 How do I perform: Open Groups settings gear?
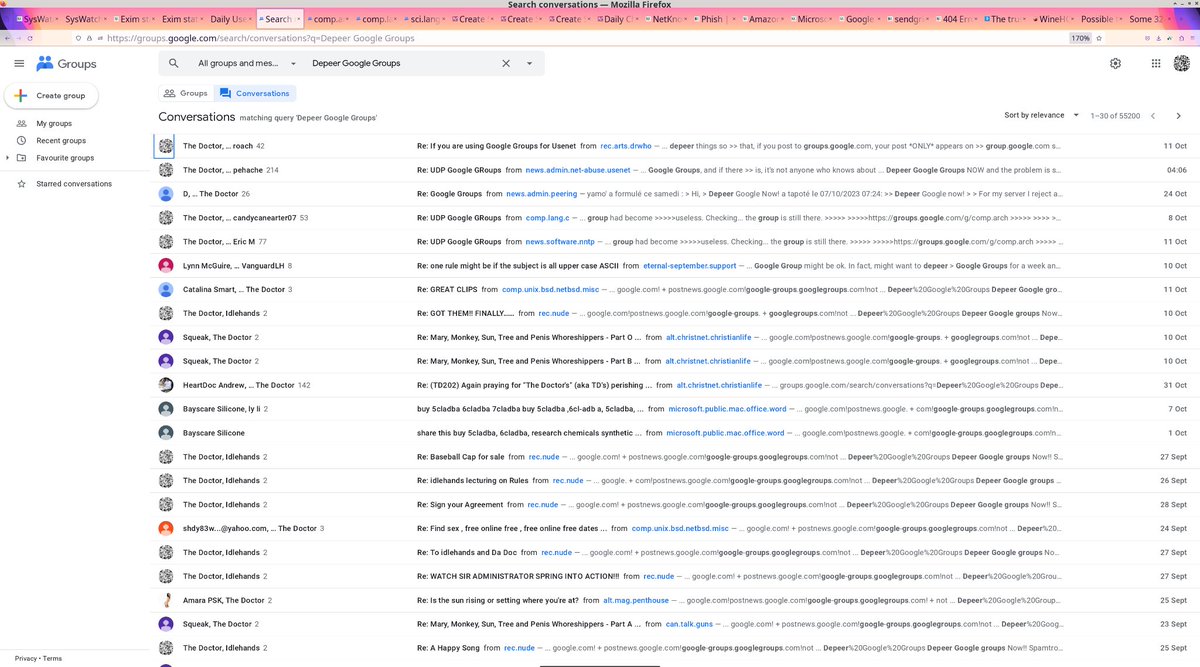[1115, 63]
